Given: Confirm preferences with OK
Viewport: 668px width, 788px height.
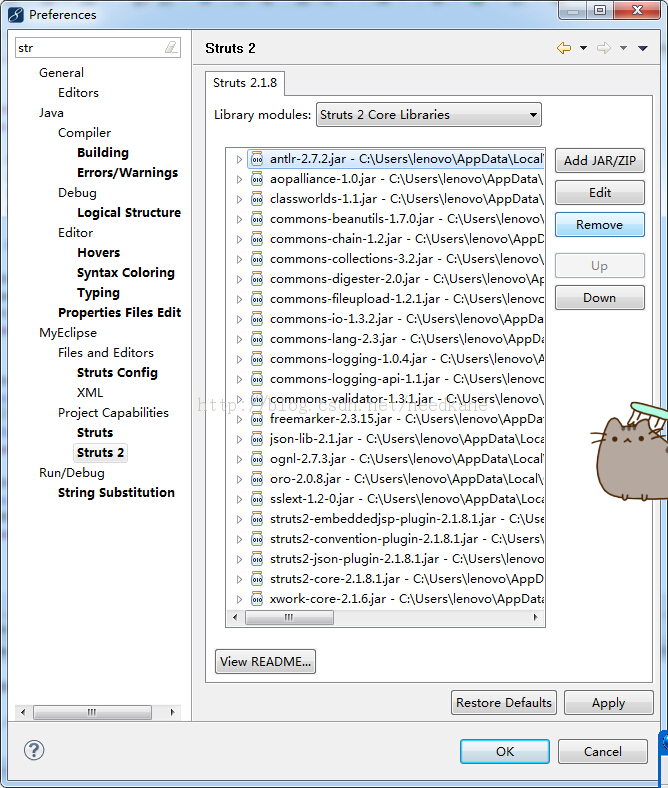Looking at the screenshot, I should pyautogui.click(x=505, y=751).
